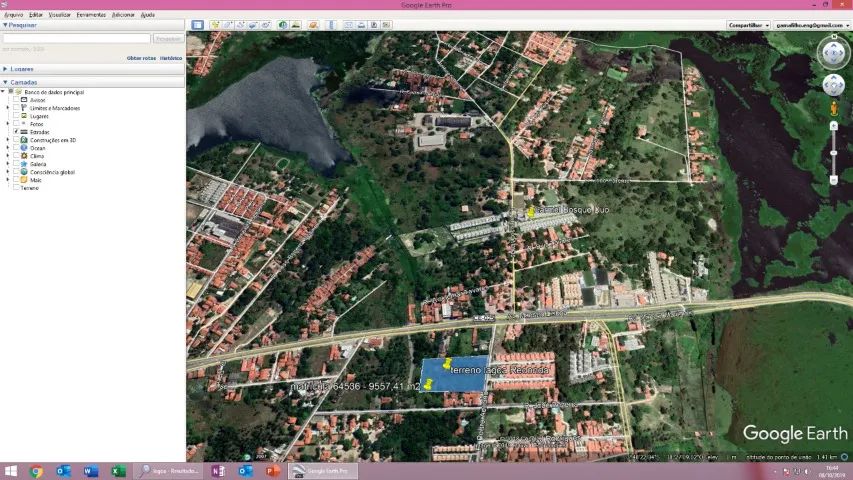The width and height of the screenshot is (853, 480).
Task: Click the Record a Tour tool
Action: pyautogui.click(x=266, y=25)
